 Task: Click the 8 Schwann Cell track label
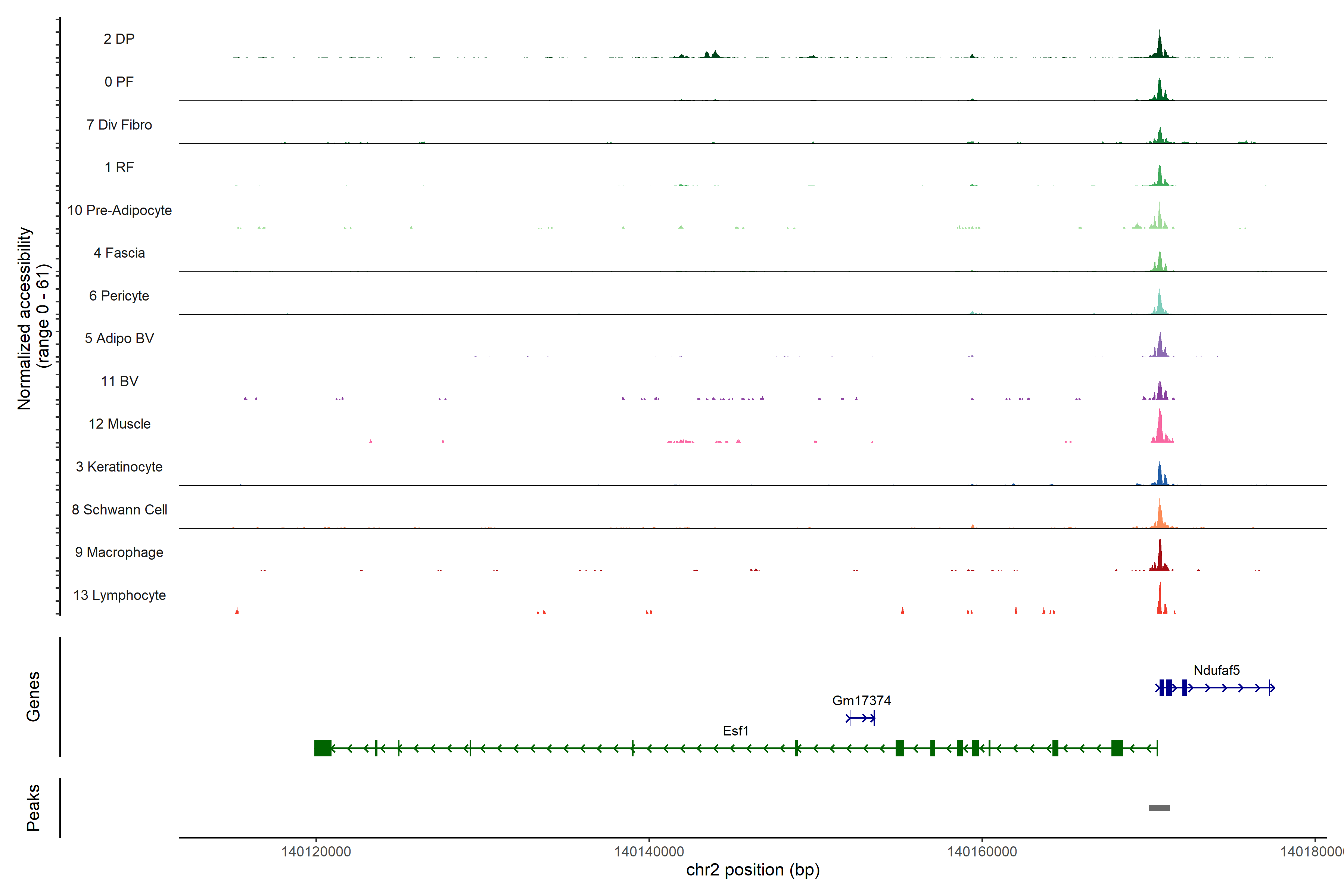pos(119,510)
